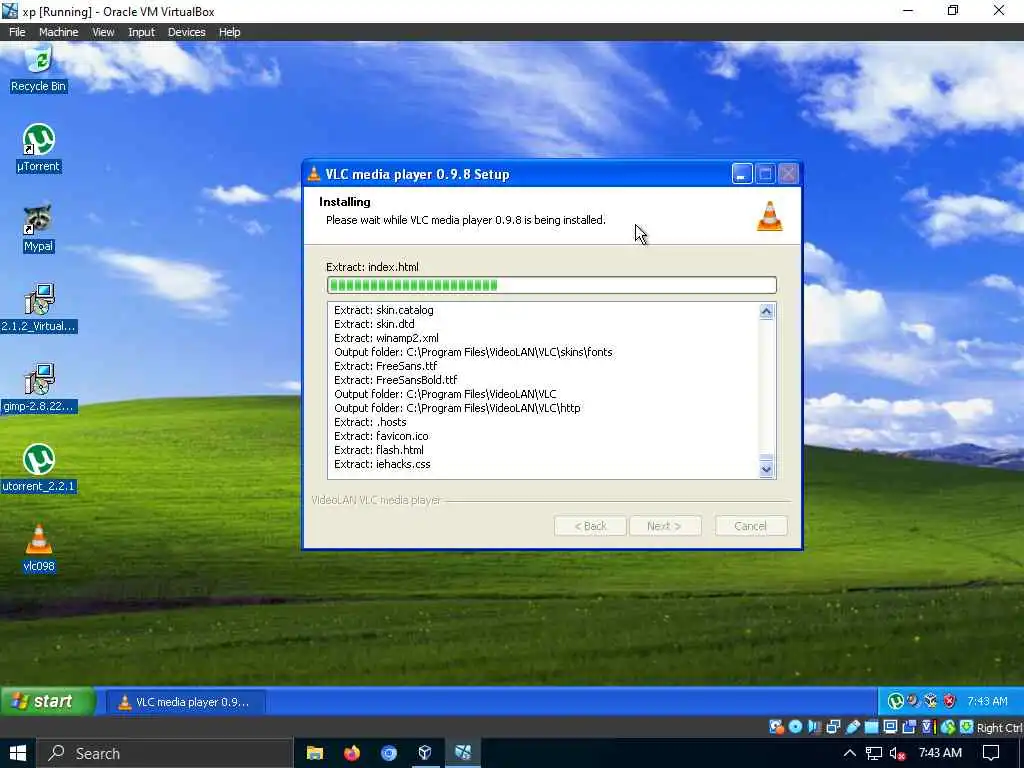Click the 'Extract: skin.catalog' log line

(383, 310)
